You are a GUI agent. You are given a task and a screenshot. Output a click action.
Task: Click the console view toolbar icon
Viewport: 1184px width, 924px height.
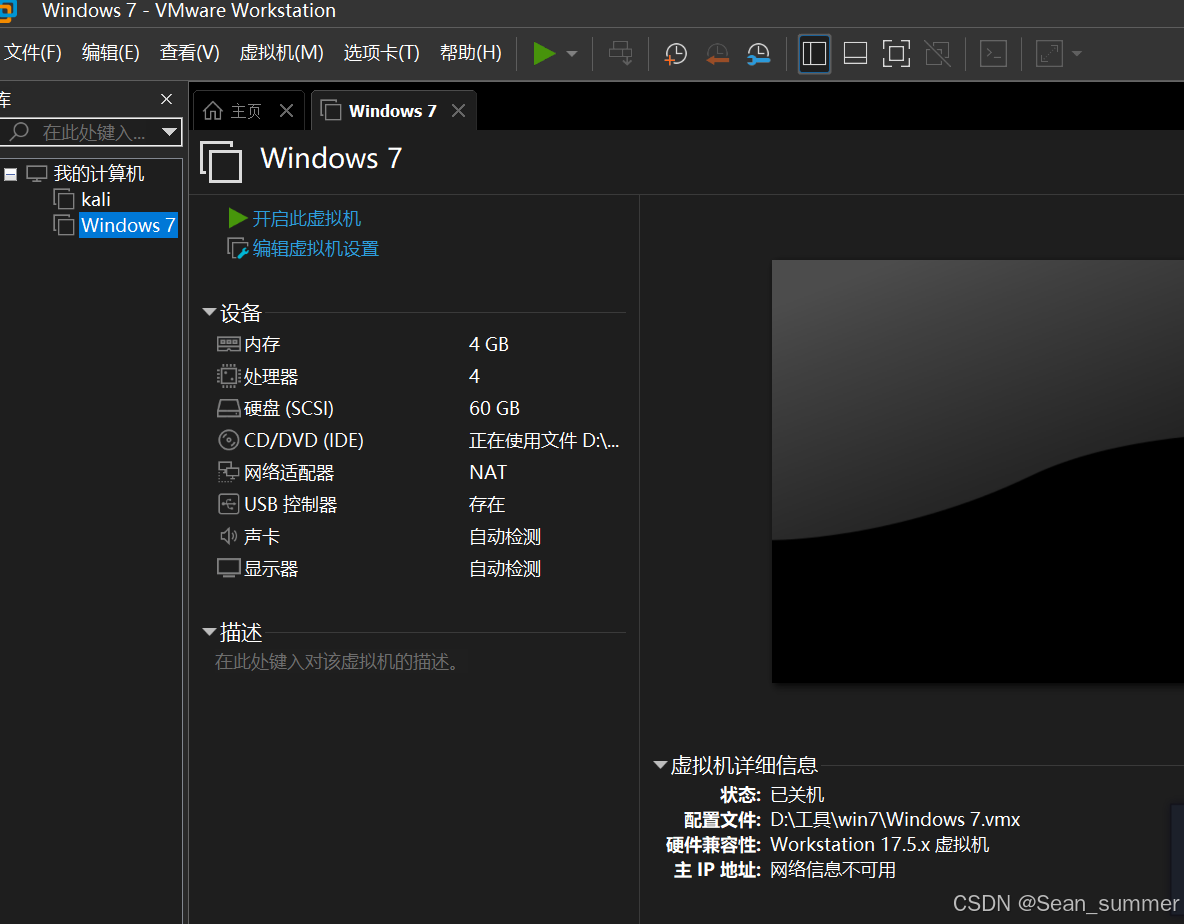click(993, 54)
